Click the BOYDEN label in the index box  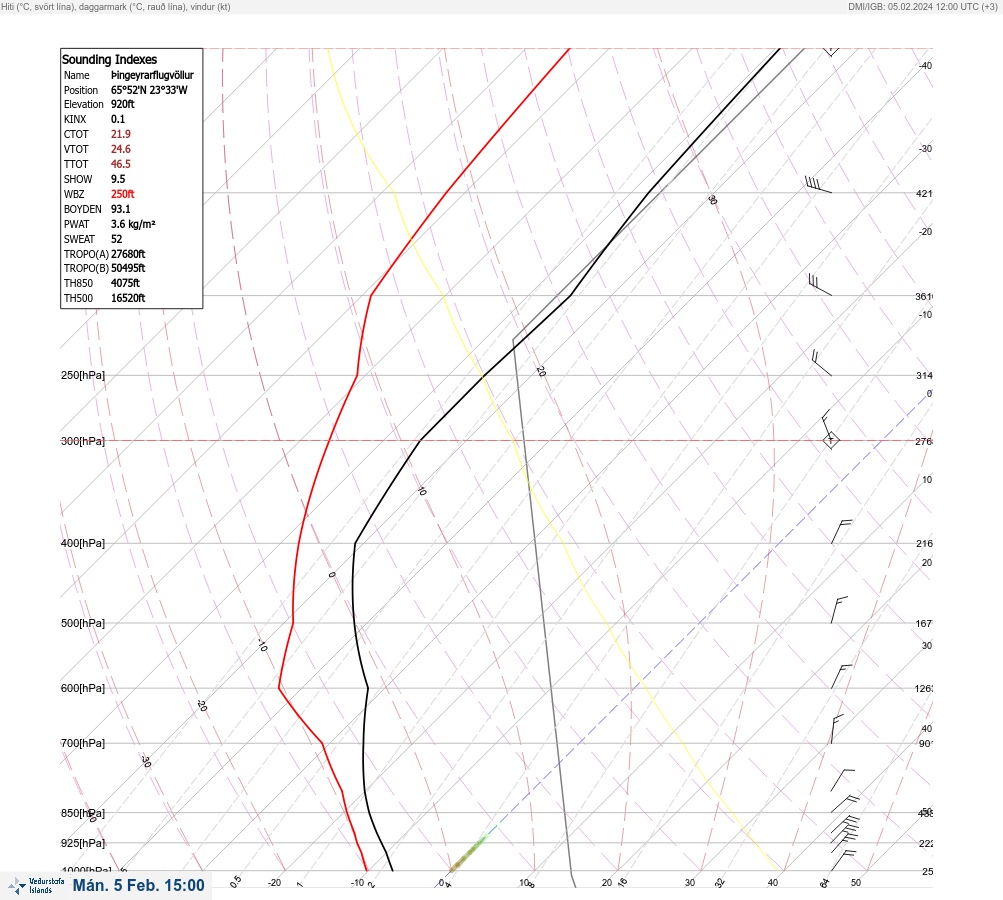83,209
